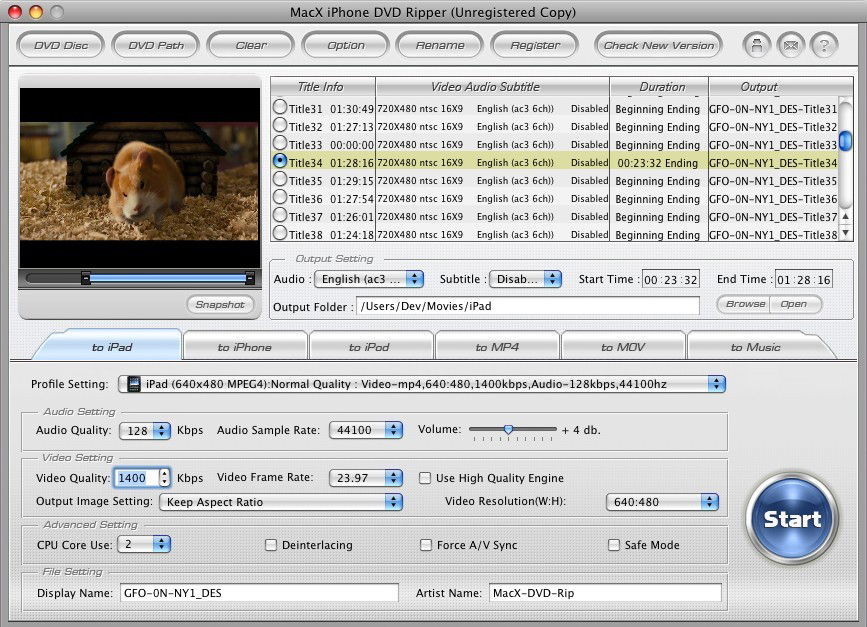Enable the Deinterlacing checkbox

pyautogui.click(x=271, y=545)
